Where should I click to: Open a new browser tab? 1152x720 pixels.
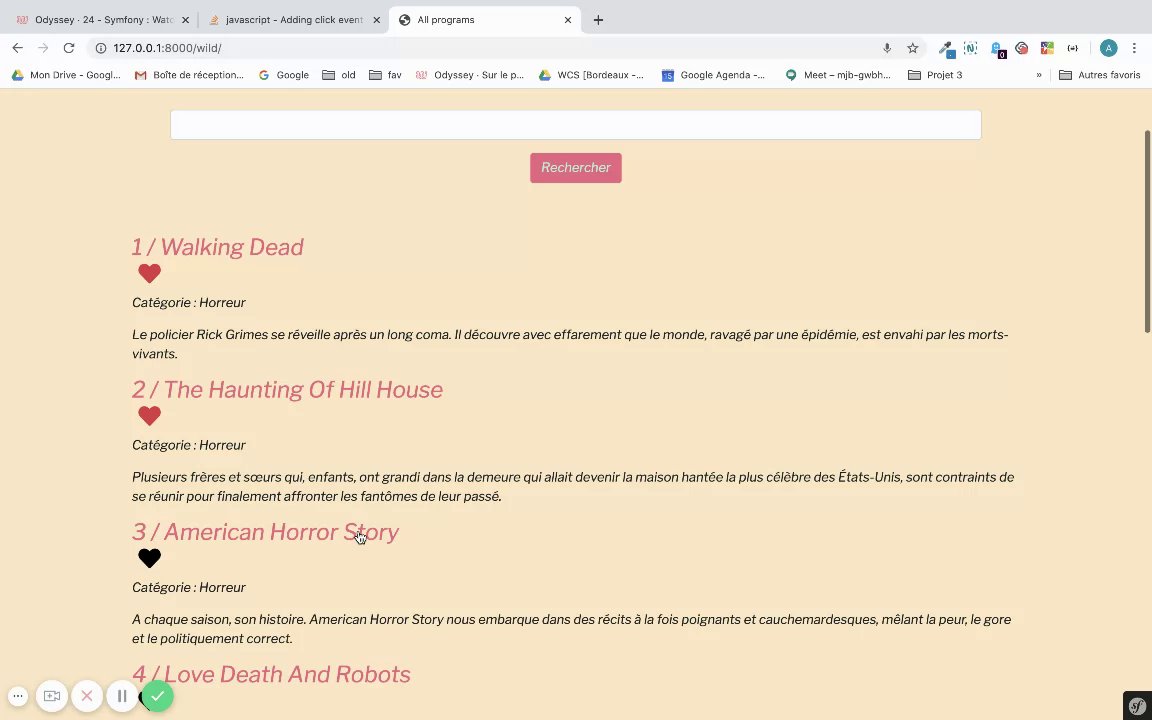click(598, 20)
